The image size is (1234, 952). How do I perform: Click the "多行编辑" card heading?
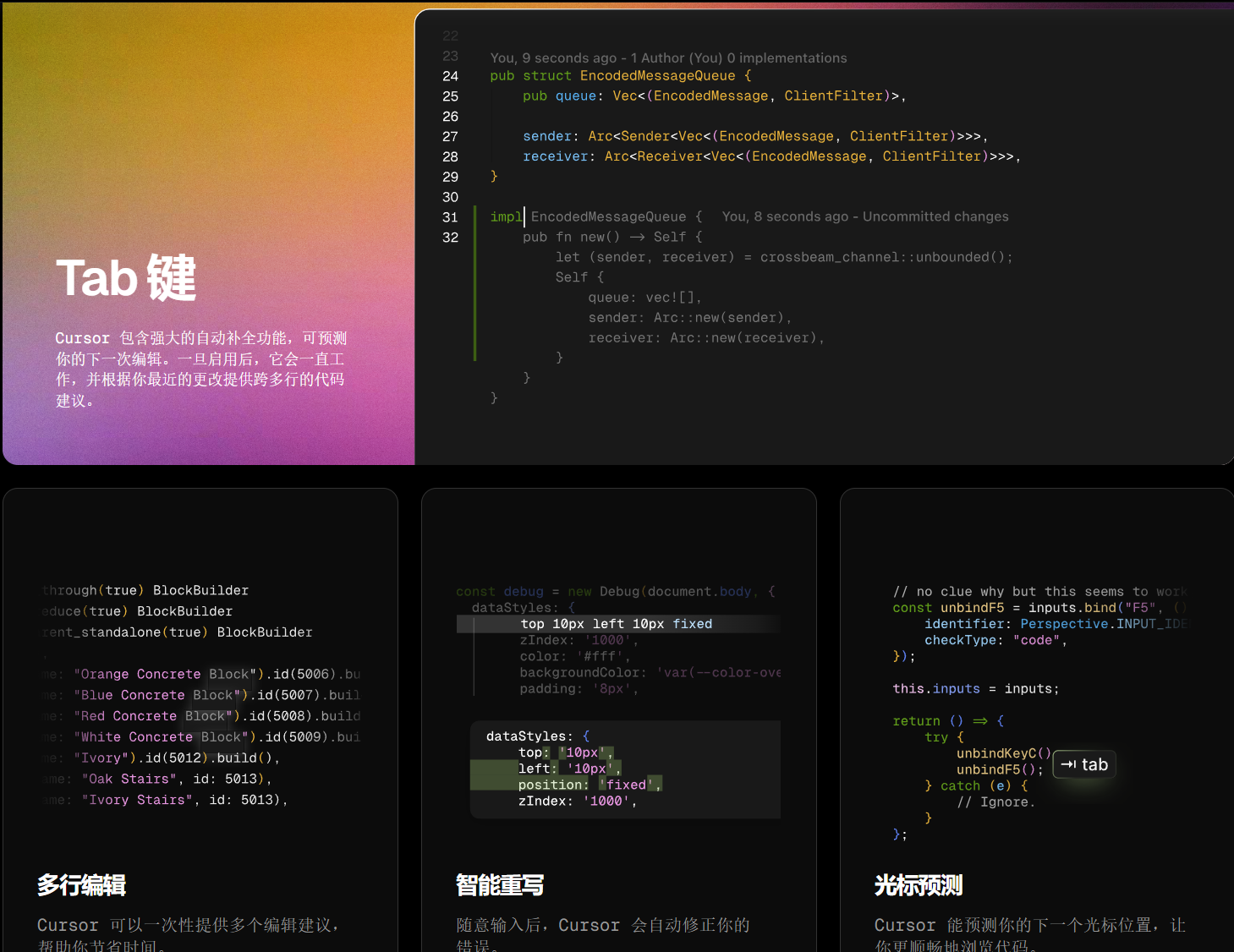(x=82, y=885)
